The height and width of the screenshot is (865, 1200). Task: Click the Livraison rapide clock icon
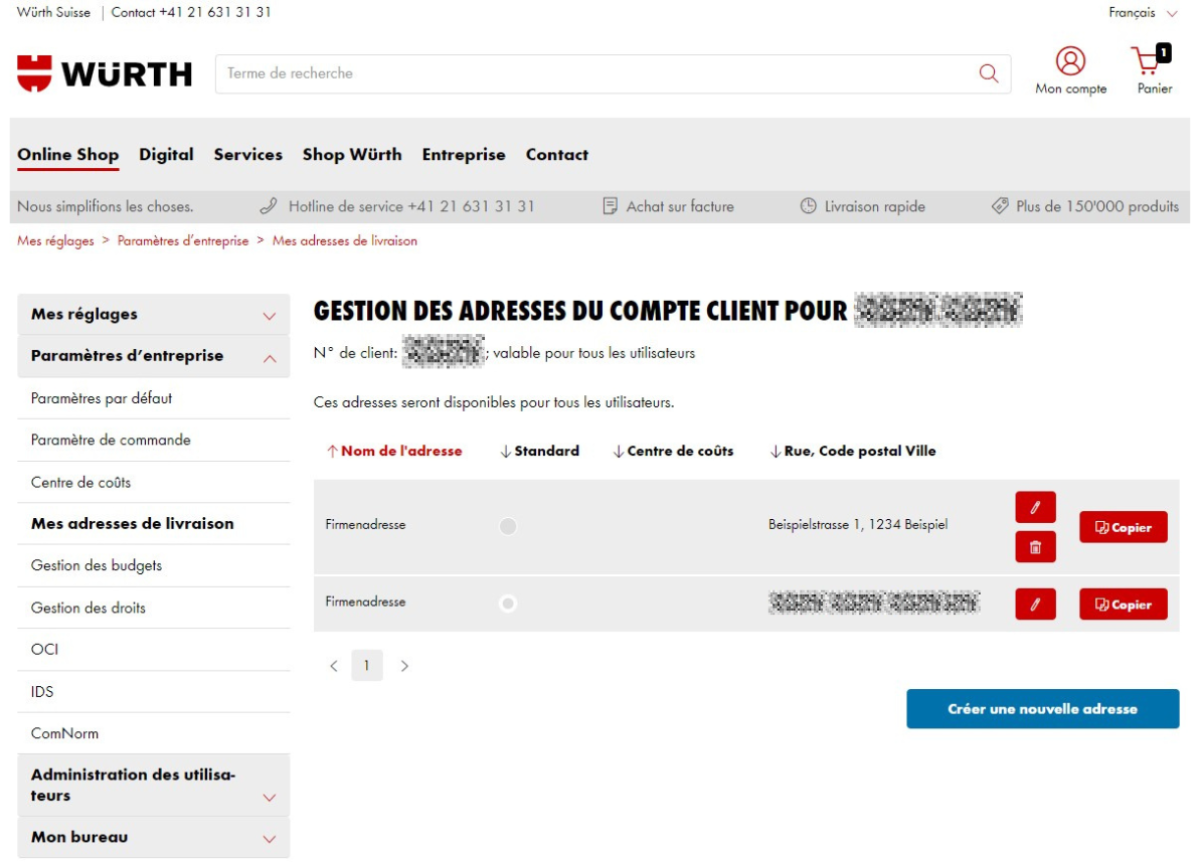pos(809,206)
